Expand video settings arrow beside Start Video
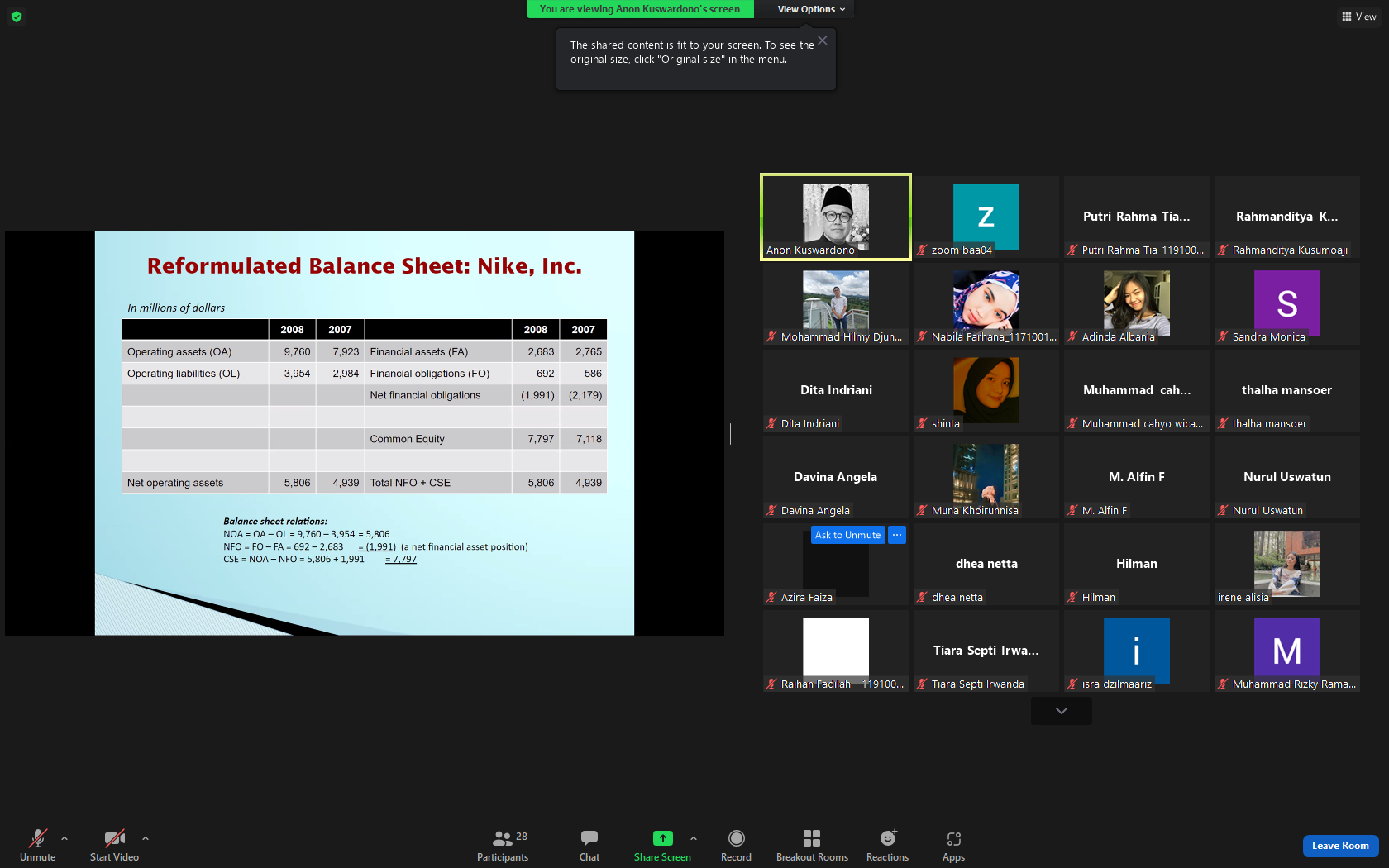1389x868 pixels. 146,838
